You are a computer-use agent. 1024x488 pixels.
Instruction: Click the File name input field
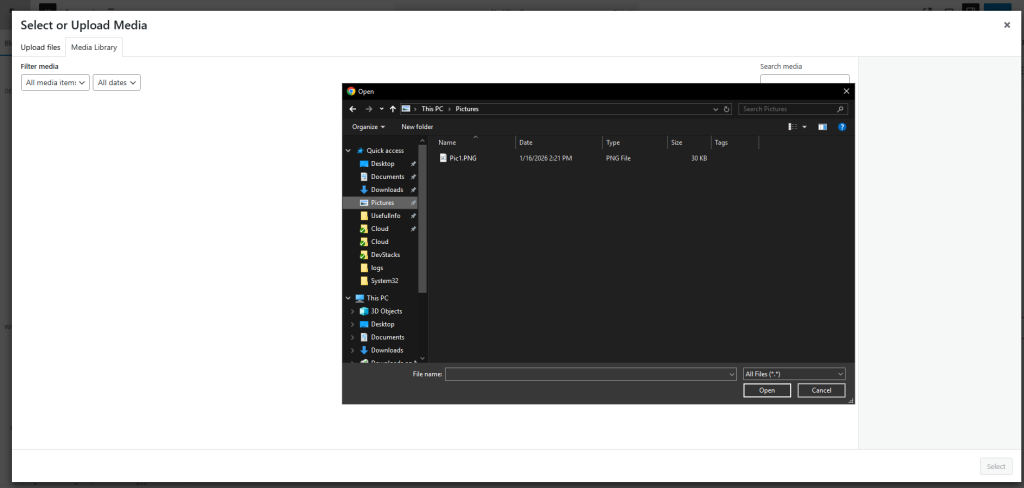click(590, 374)
